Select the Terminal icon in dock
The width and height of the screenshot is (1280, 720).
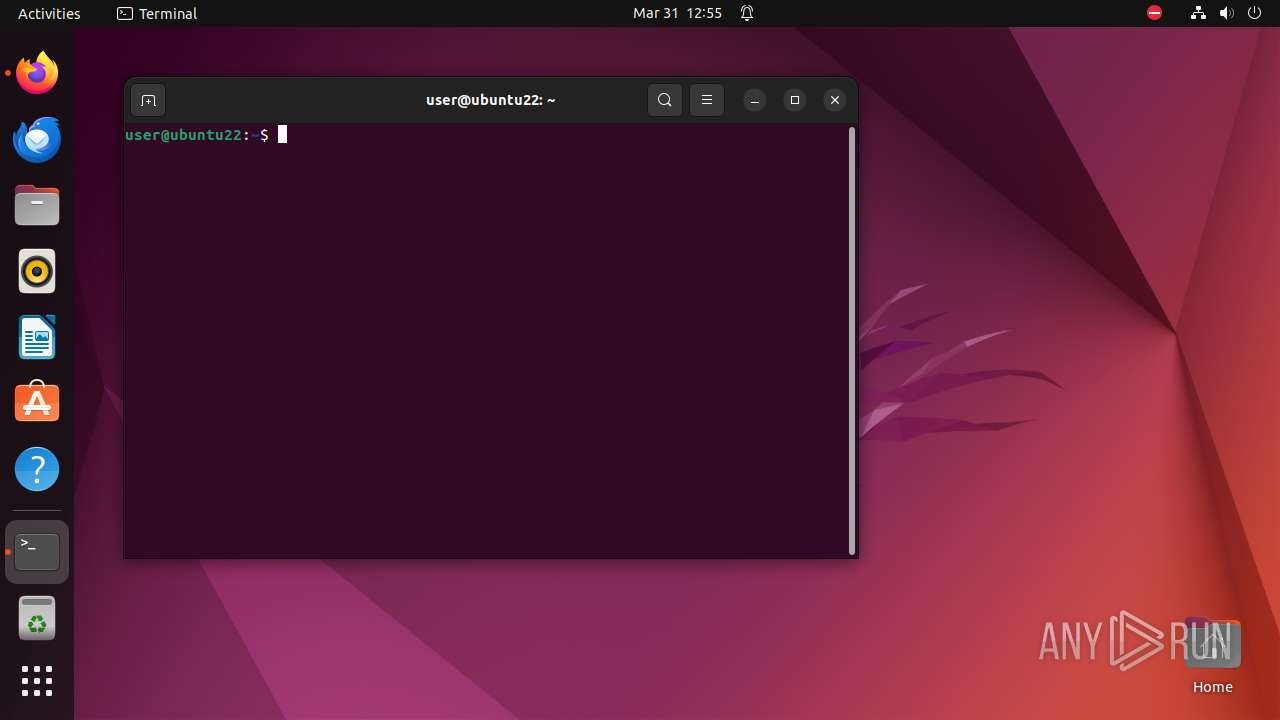pyautogui.click(x=37, y=552)
